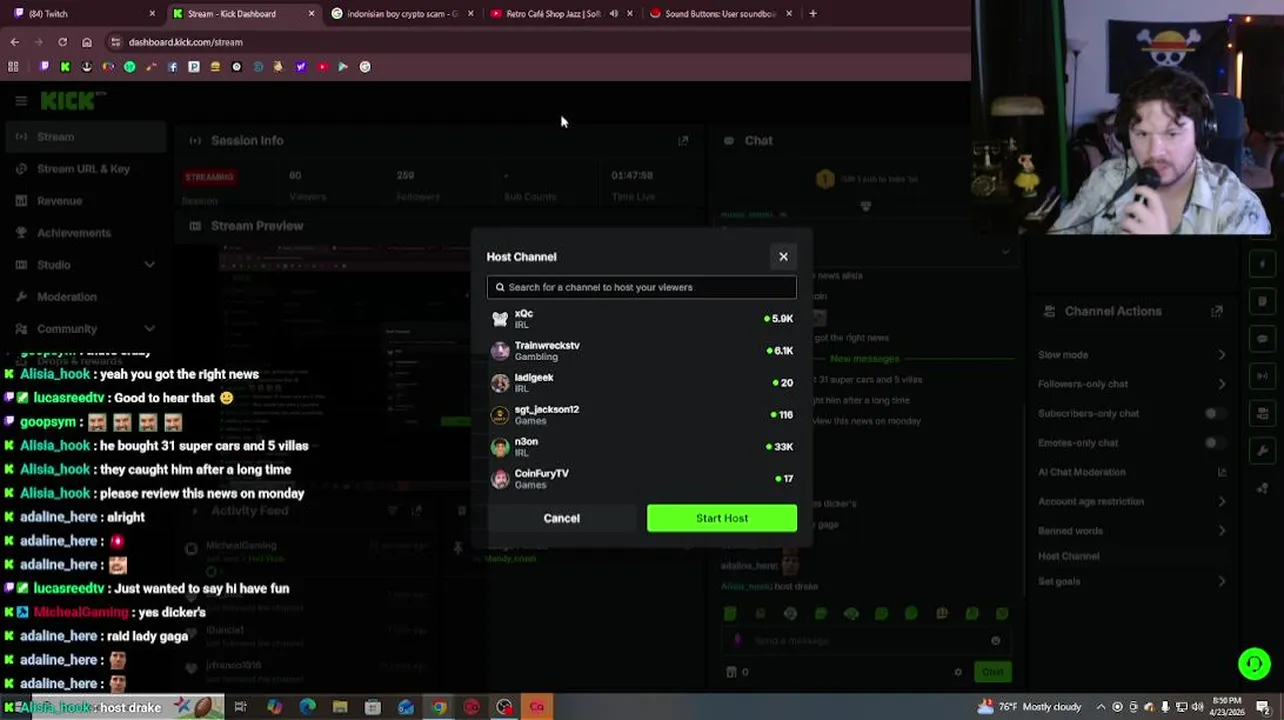Open Chrome from the Windows taskbar
The width and height of the screenshot is (1284, 720).
(x=438, y=707)
